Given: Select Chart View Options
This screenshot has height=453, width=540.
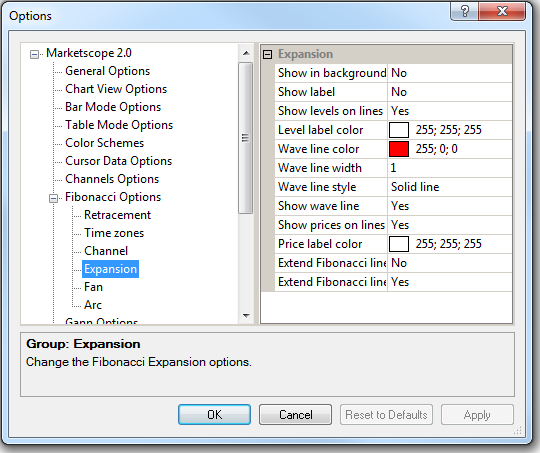Looking at the screenshot, I should tap(116, 89).
